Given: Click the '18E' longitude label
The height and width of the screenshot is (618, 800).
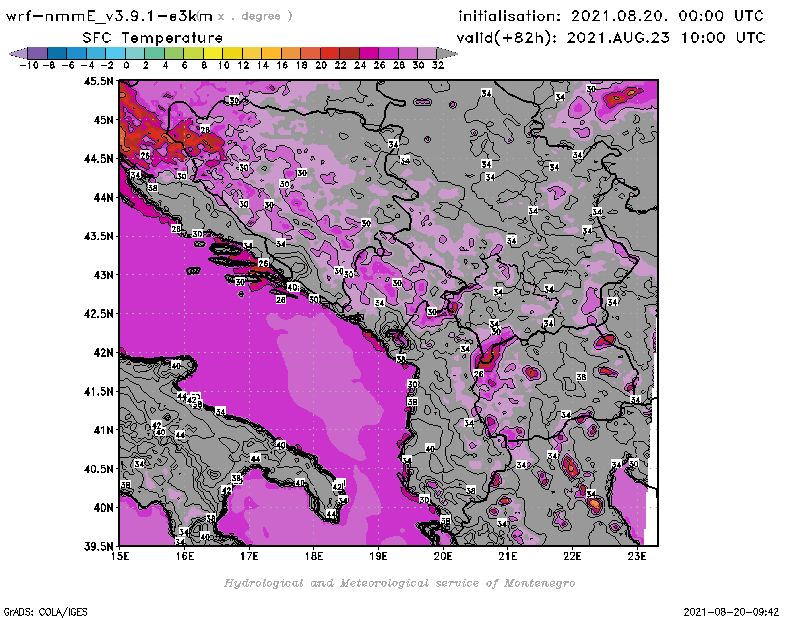Looking at the screenshot, I should [314, 556].
